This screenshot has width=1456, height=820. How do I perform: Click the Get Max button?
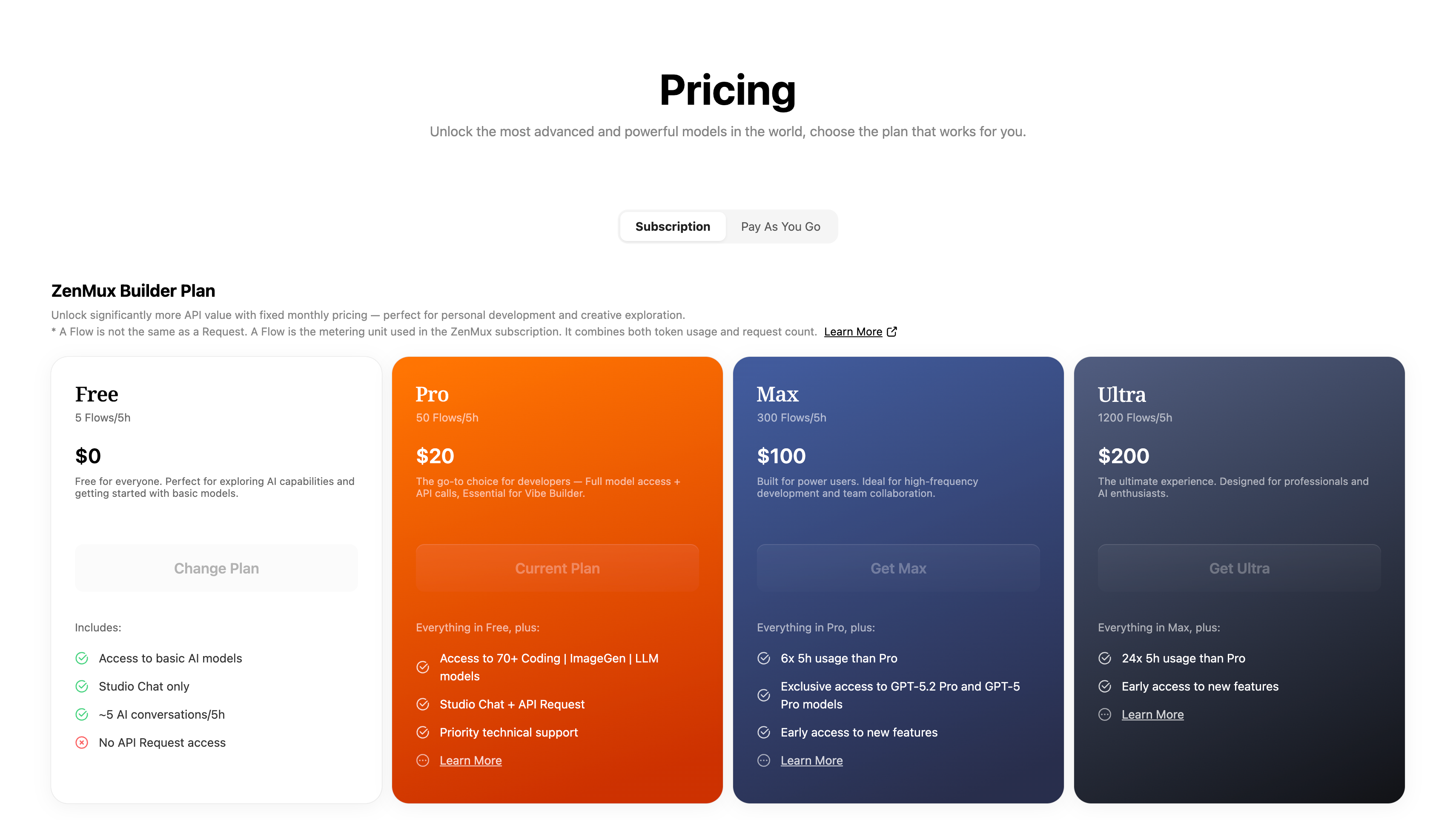click(898, 568)
